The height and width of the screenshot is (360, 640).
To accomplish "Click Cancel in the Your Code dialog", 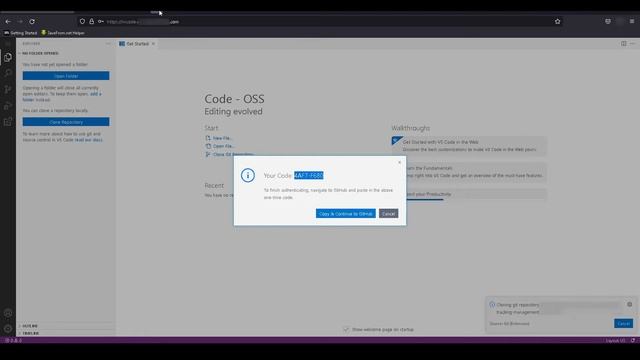I will 389,213.
